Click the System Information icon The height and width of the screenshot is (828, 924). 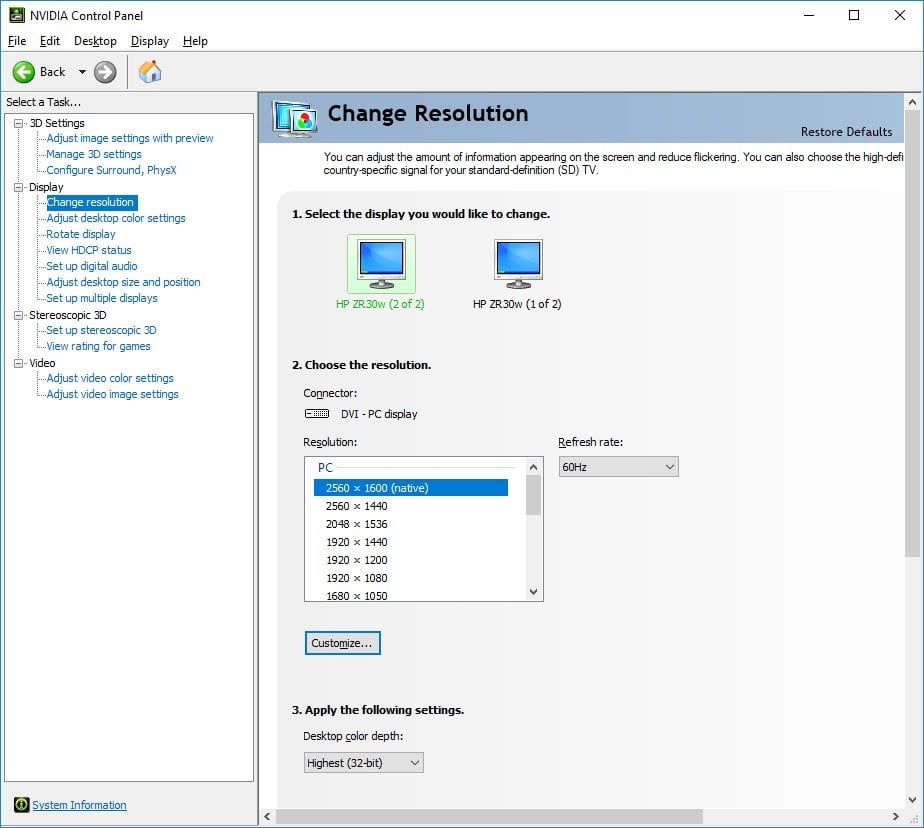pyautogui.click(x=22, y=804)
